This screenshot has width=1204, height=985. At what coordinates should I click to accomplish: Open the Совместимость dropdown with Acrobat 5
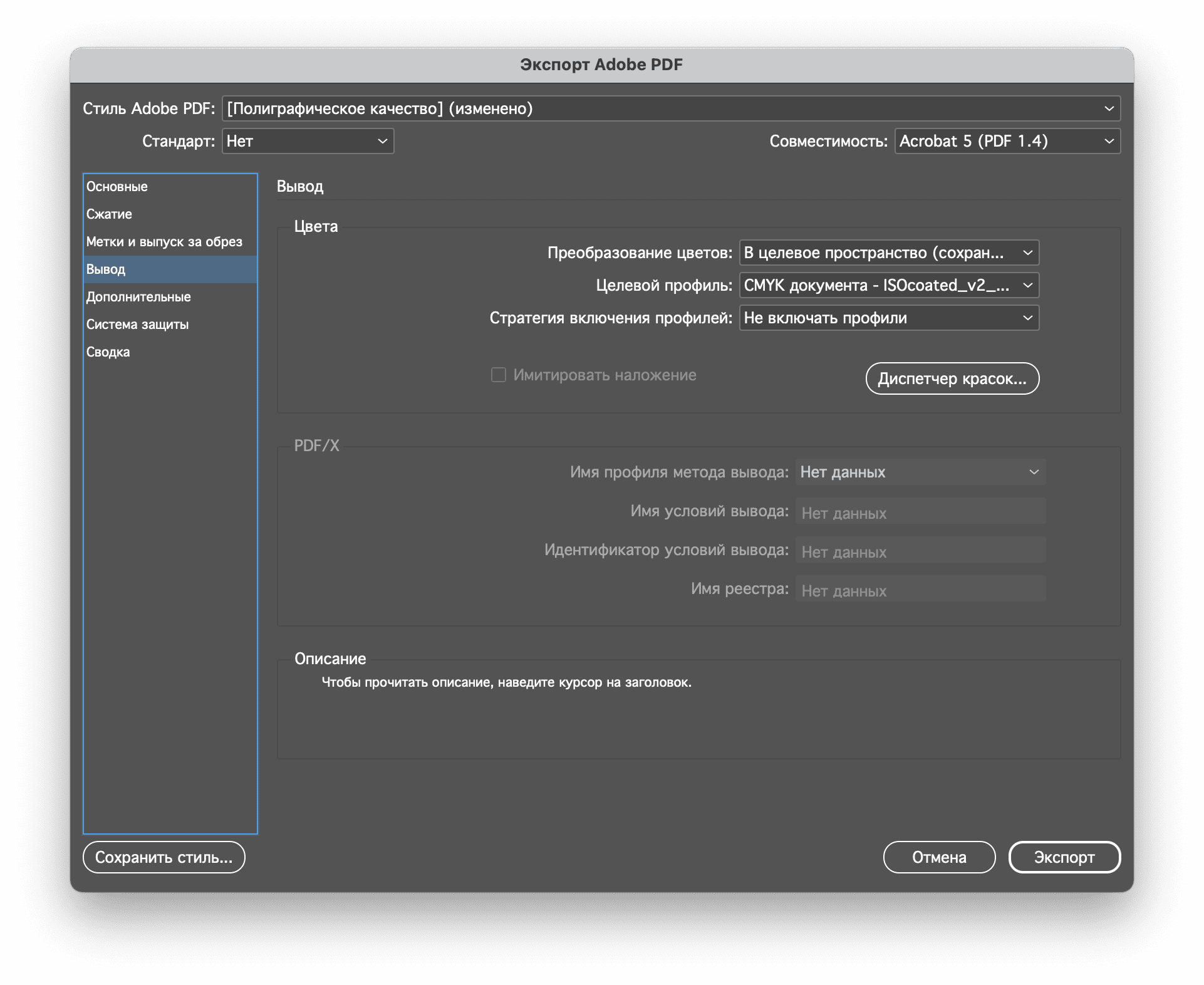point(1007,141)
